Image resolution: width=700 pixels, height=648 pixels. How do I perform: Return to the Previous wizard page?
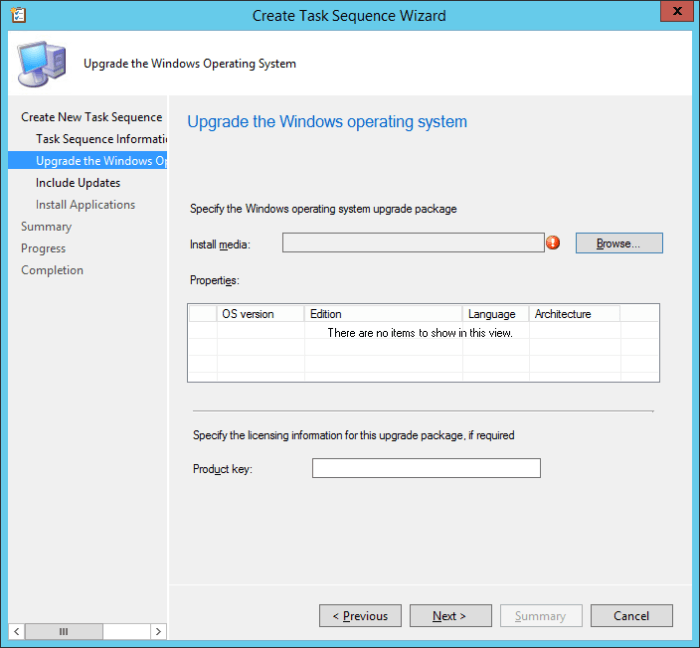tap(360, 616)
